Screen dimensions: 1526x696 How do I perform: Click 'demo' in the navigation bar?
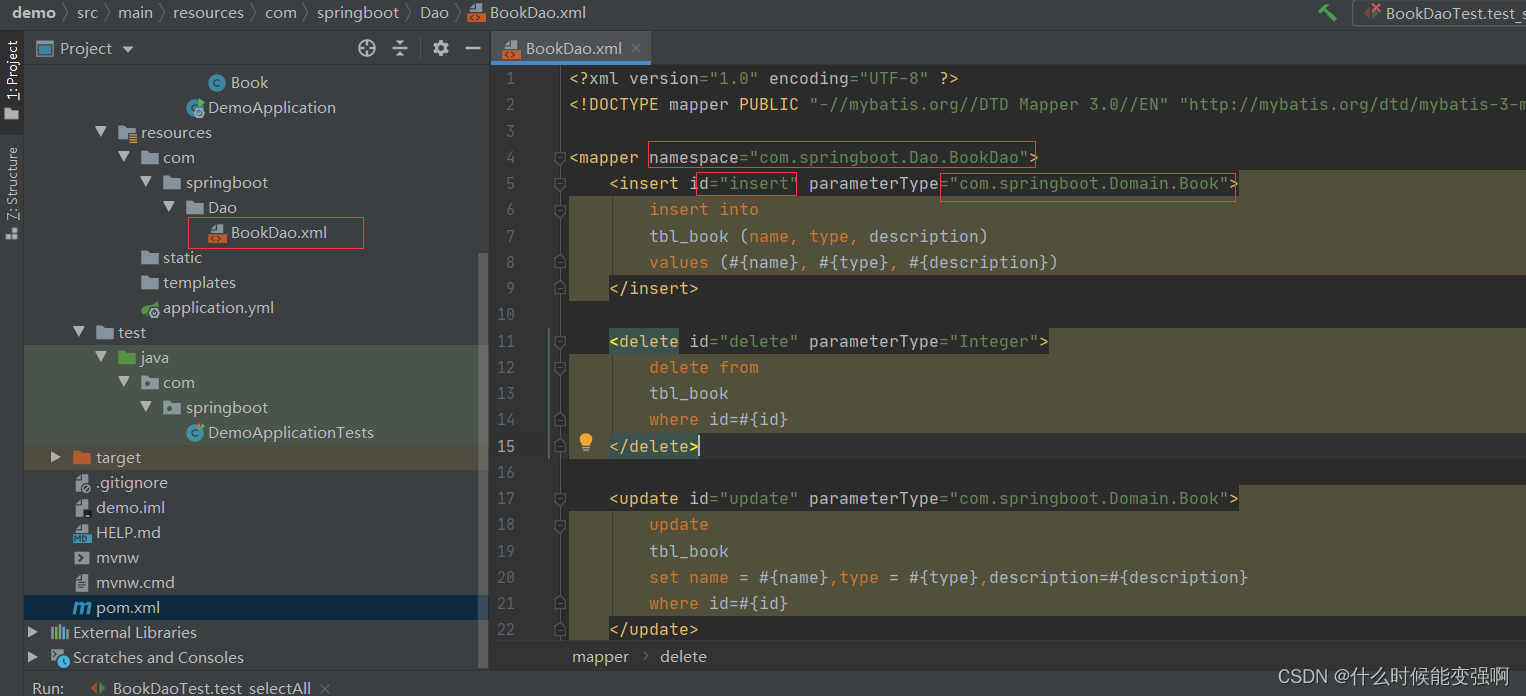(33, 13)
